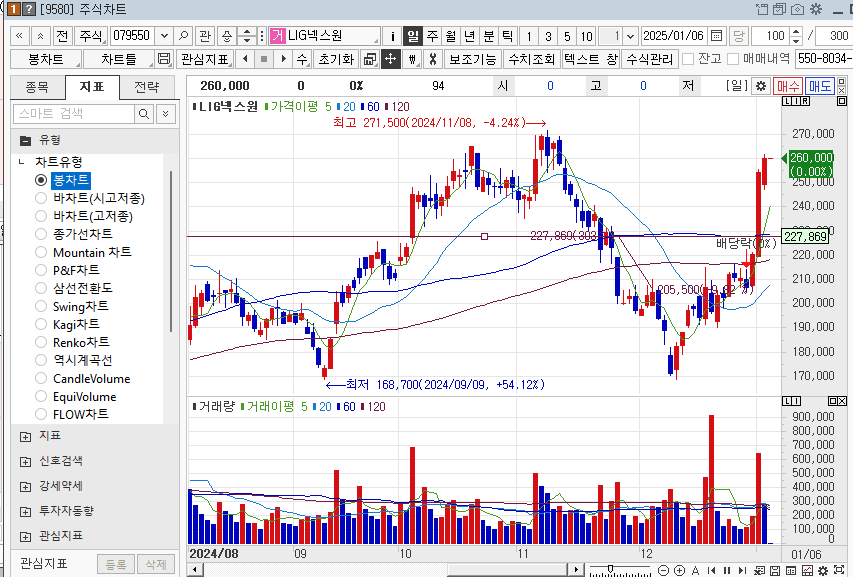Enable the 잔고 checkbox
The image size is (853, 577).
[x=688, y=59]
